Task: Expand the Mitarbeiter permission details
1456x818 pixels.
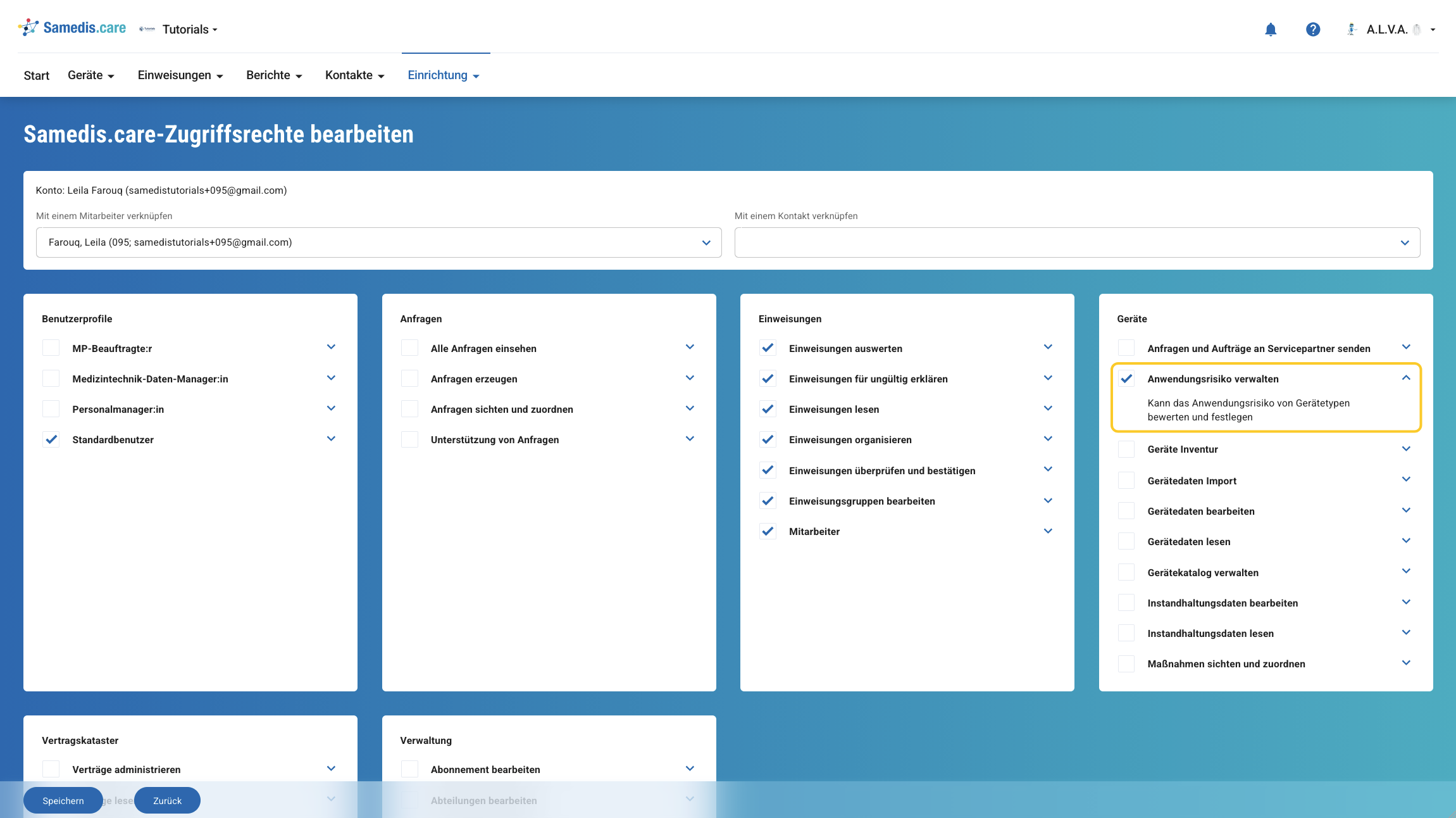Action: tap(1048, 531)
